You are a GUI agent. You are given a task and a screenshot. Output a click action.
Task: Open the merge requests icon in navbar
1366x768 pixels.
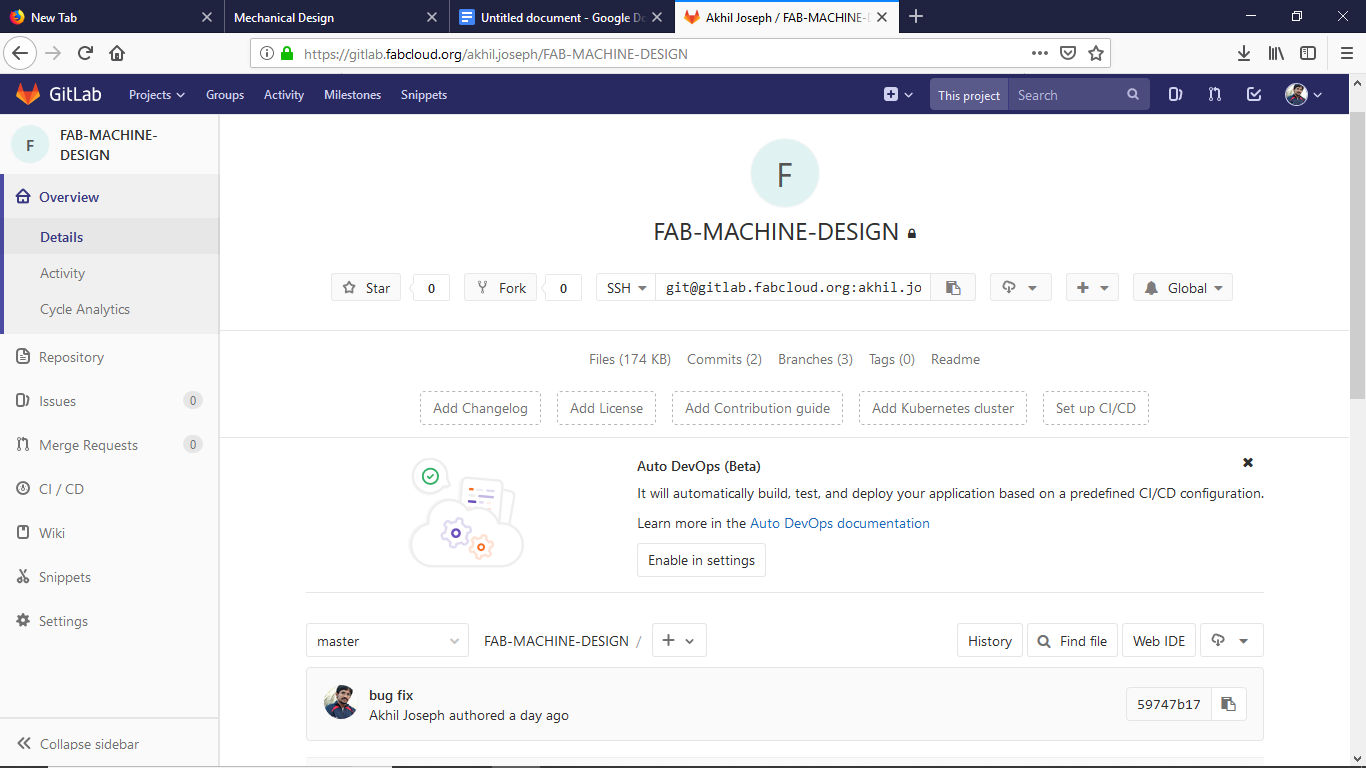click(x=1214, y=95)
